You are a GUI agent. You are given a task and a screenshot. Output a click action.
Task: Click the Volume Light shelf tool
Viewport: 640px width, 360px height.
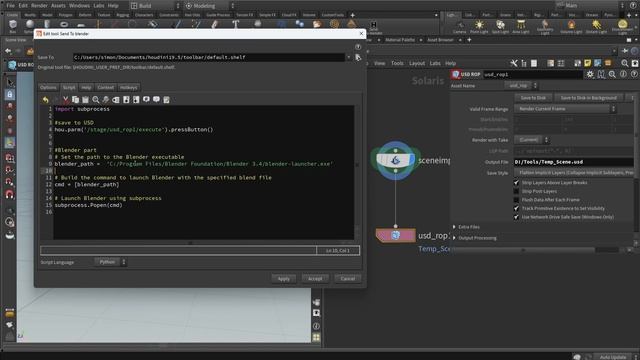pos(571,27)
